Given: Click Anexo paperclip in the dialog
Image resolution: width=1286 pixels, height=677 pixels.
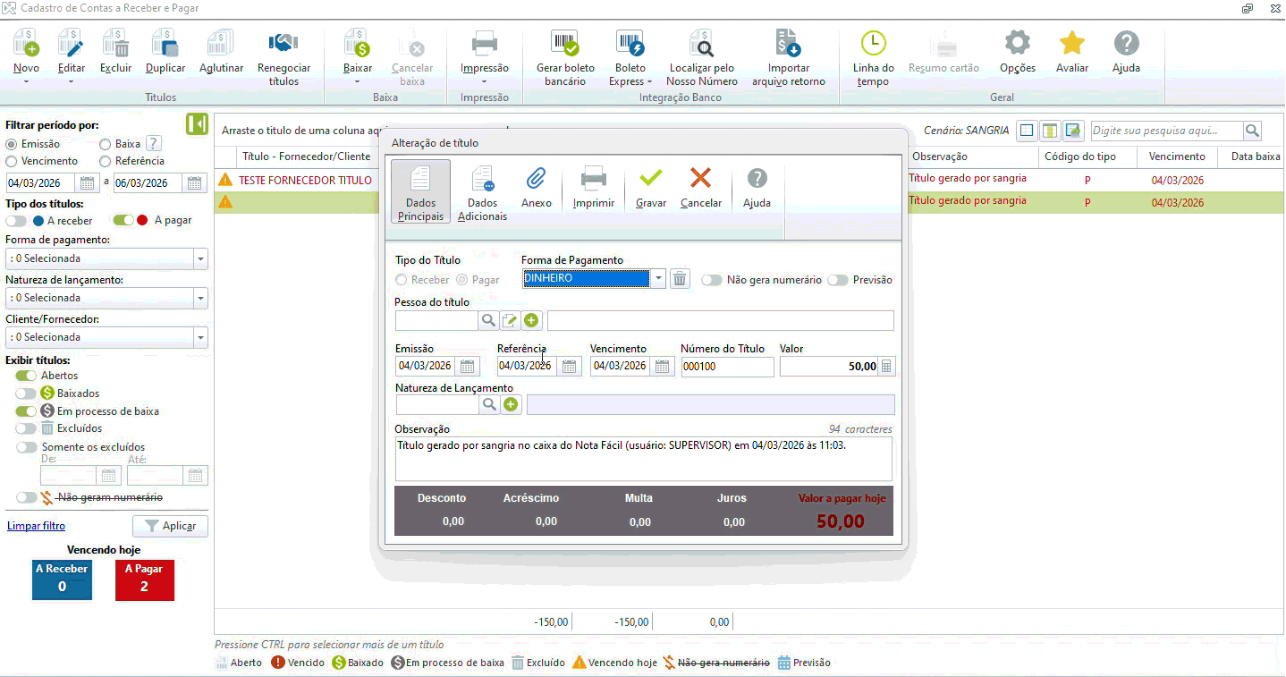Looking at the screenshot, I should (x=536, y=186).
